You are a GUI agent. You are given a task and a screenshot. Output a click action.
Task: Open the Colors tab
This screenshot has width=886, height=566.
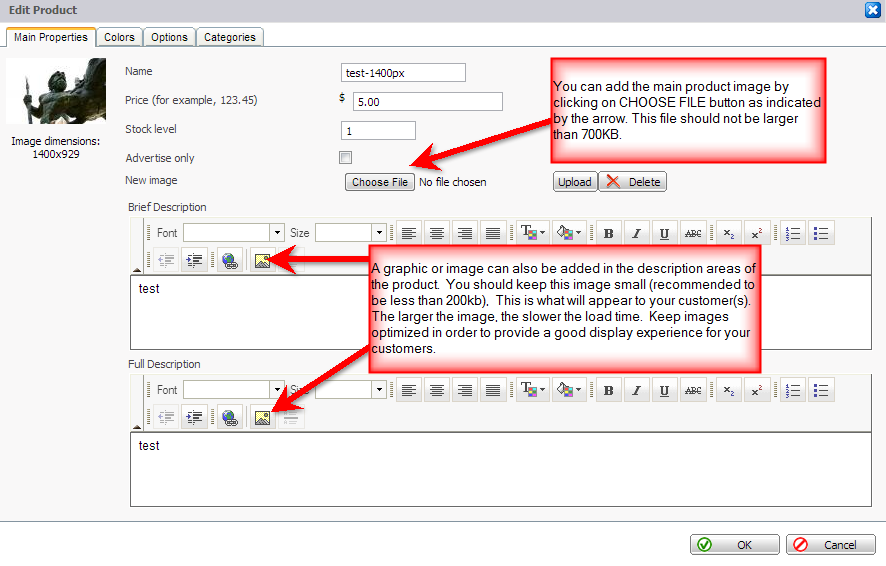(119, 37)
